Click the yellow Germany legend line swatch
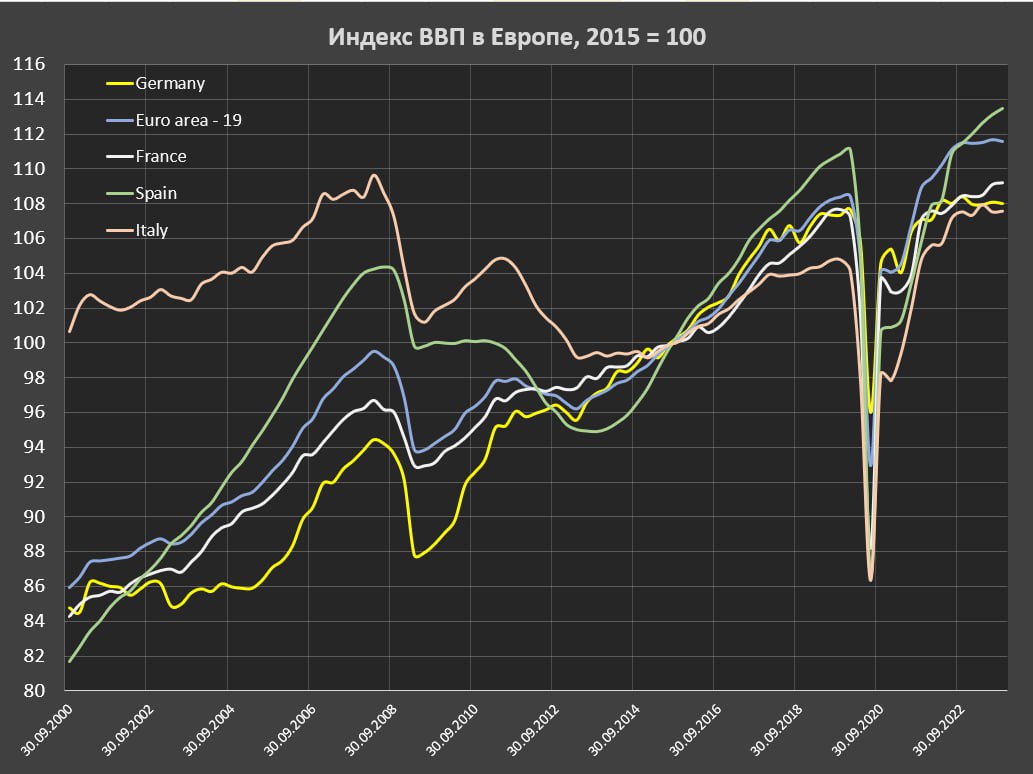The height and width of the screenshot is (774, 1033). 118,84
